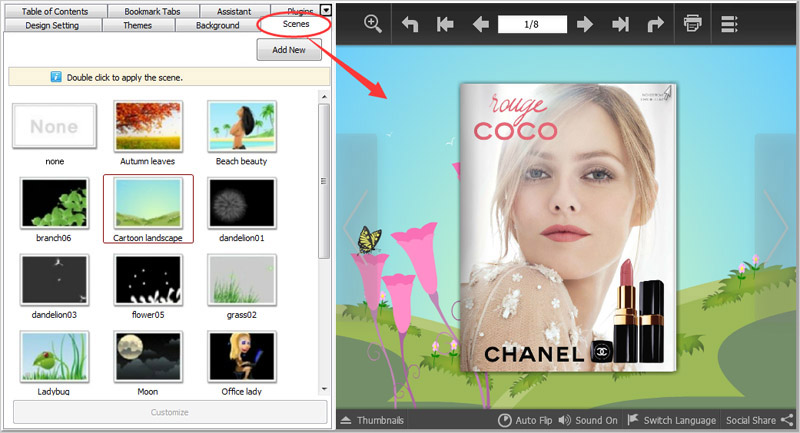Toggle Sound On
Image resolution: width=800 pixels, height=433 pixels.
pos(588,420)
